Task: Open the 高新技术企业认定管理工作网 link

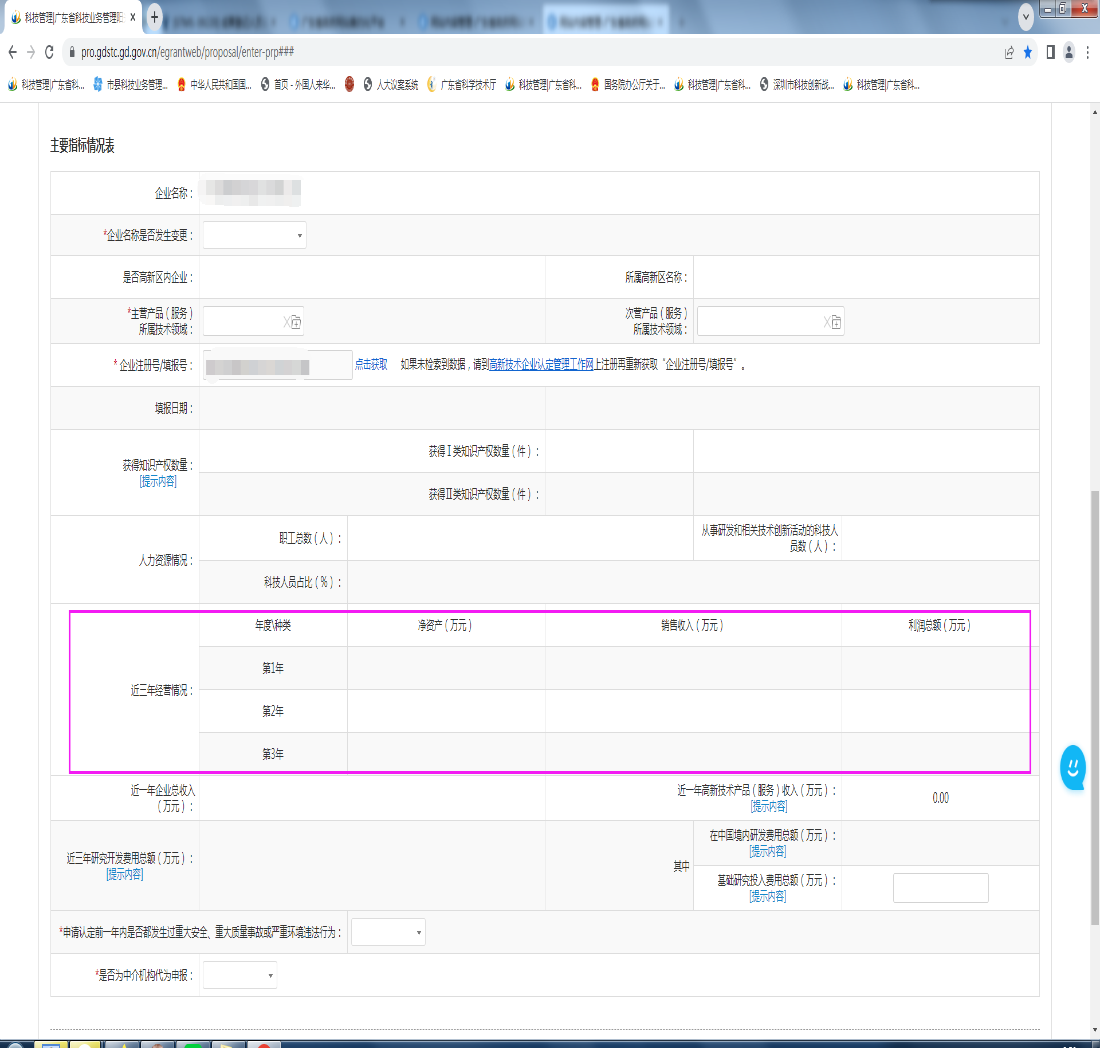Action: 541,365
